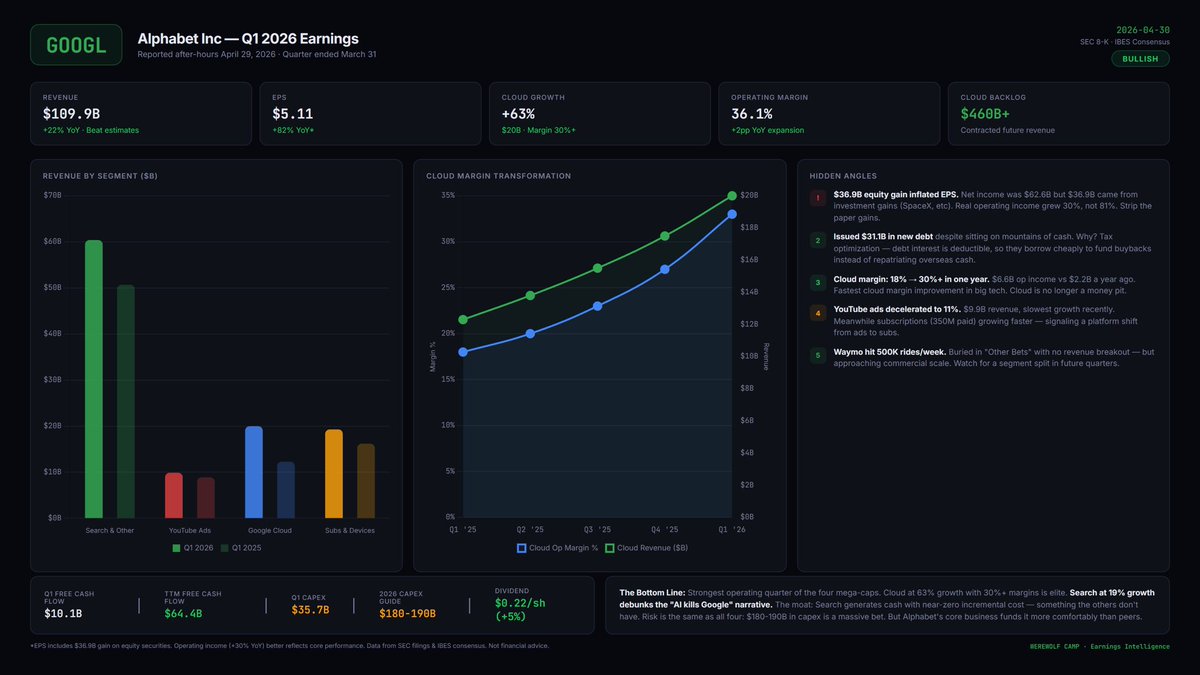Click the red YouTube Ads Q1 2026 bar
Viewport: 1200px width, 675px height.
[x=174, y=495]
